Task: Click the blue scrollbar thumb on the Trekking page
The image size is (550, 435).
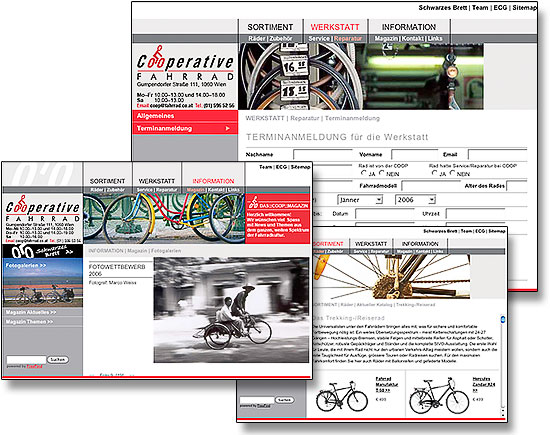Action: click(x=503, y=319)
